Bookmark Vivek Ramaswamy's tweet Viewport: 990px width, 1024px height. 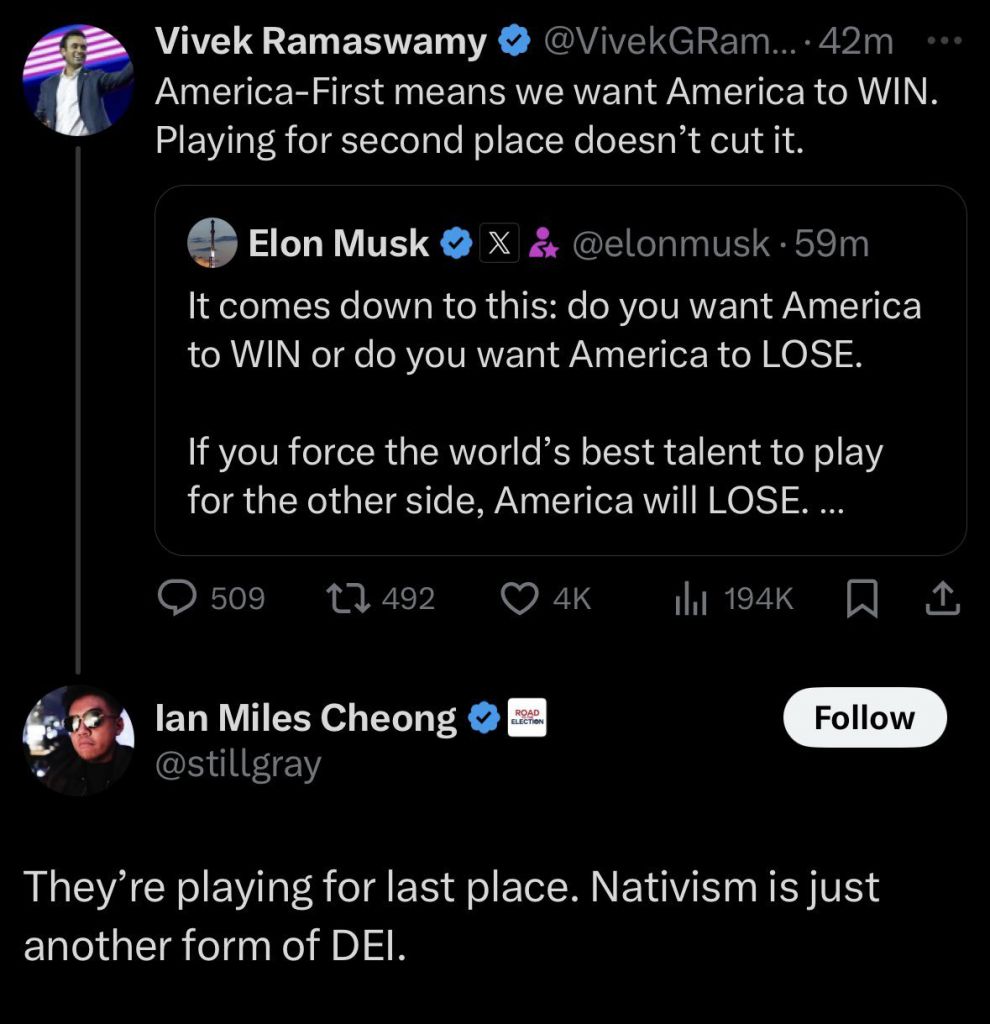[x=860, y=598]
